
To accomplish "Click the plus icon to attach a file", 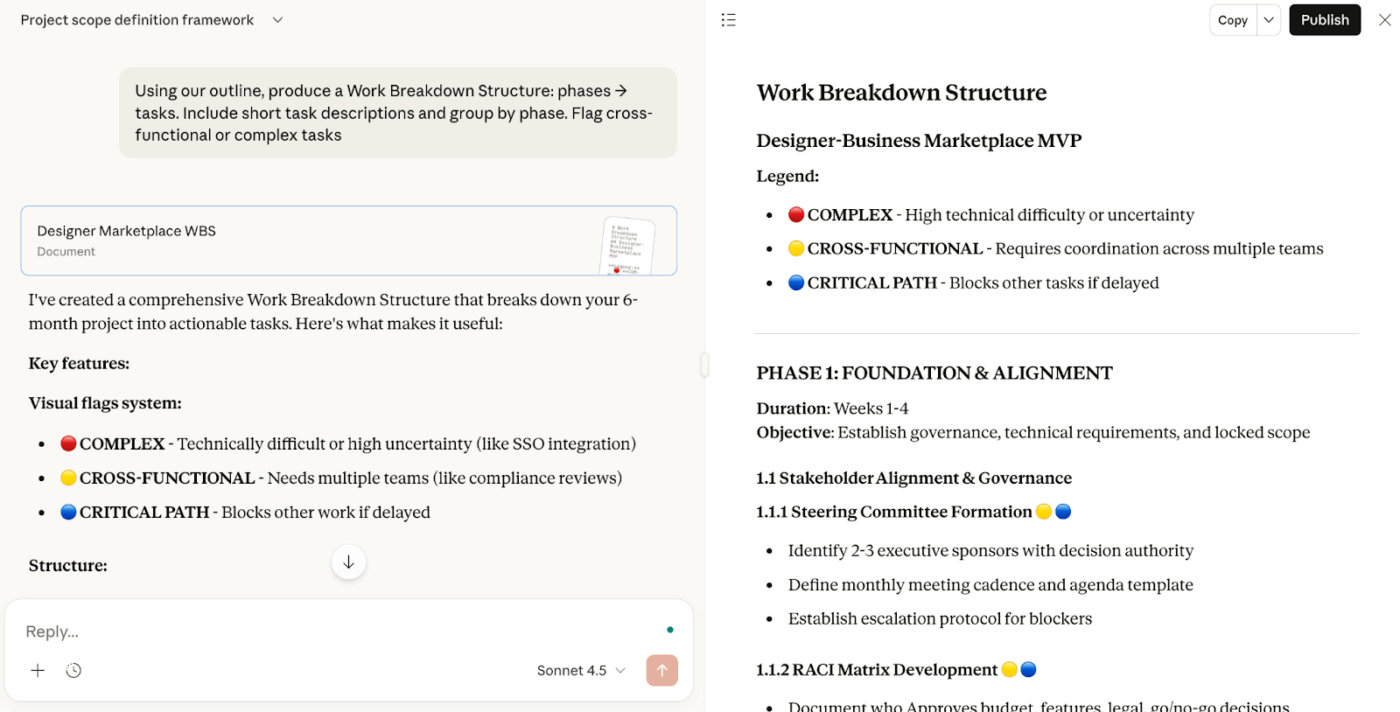I will [37, 670].
